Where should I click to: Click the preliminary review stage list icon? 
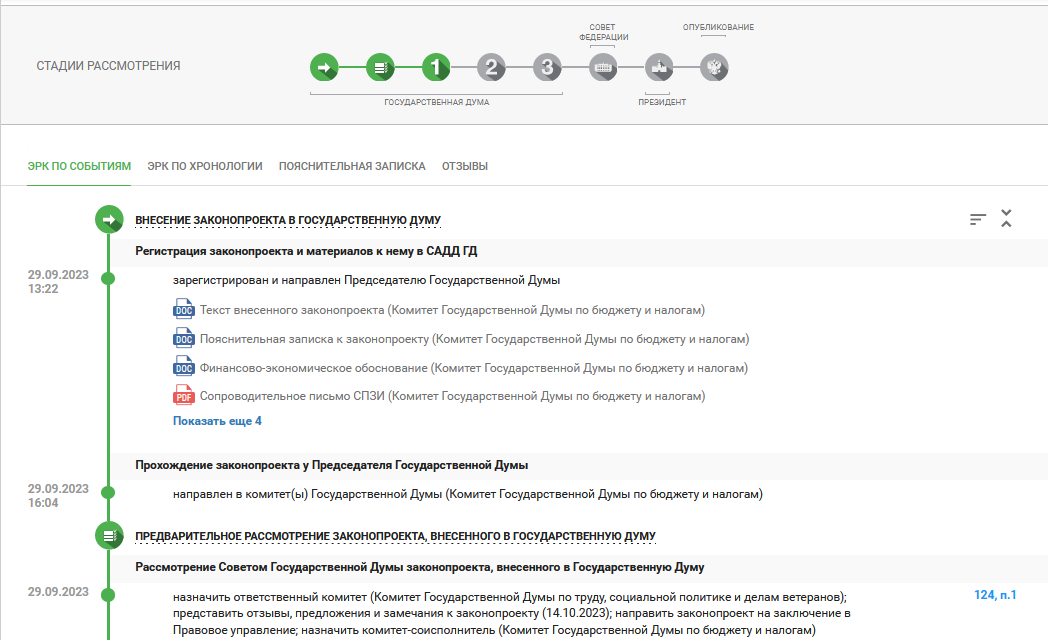[x=380, y=67]
